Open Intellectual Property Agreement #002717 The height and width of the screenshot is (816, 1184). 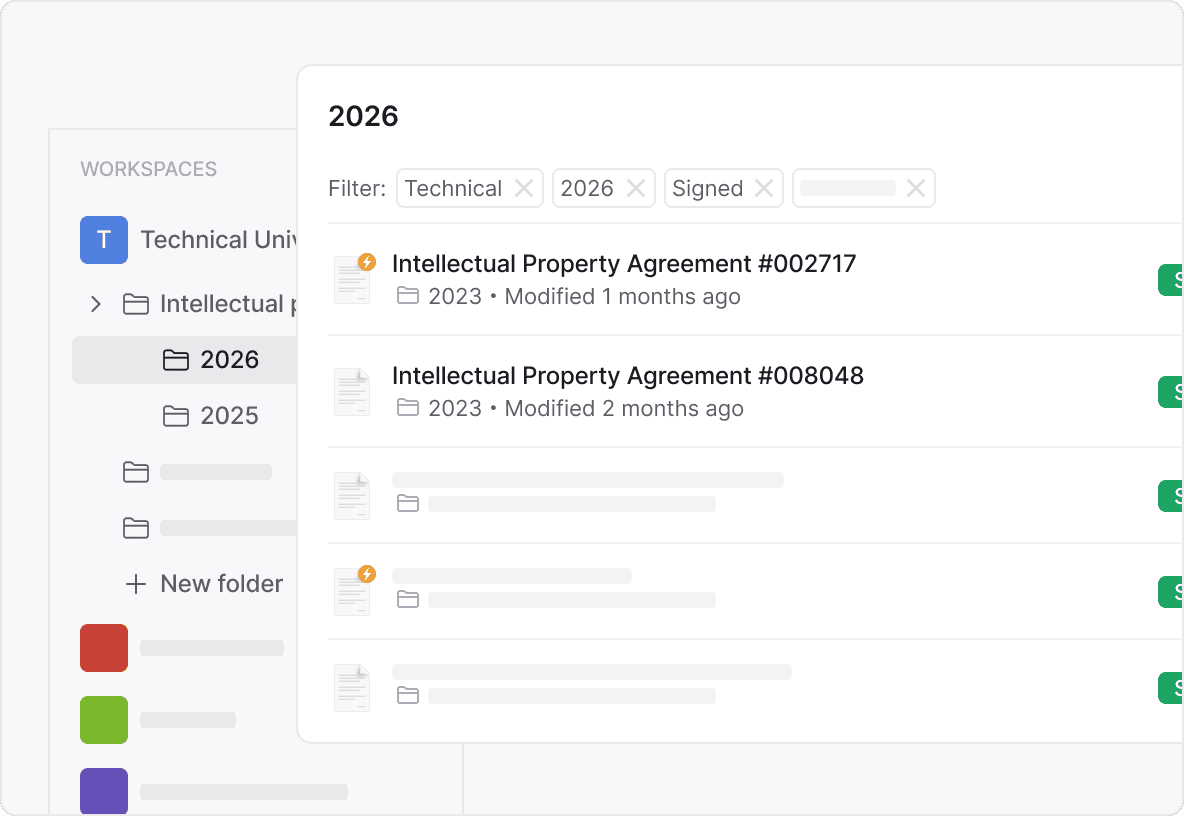[624, 264]
